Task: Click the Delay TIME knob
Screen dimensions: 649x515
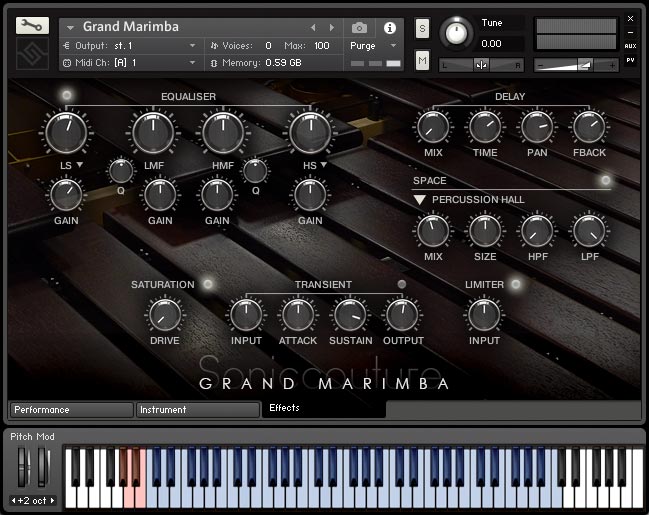Action: [485, 127]
